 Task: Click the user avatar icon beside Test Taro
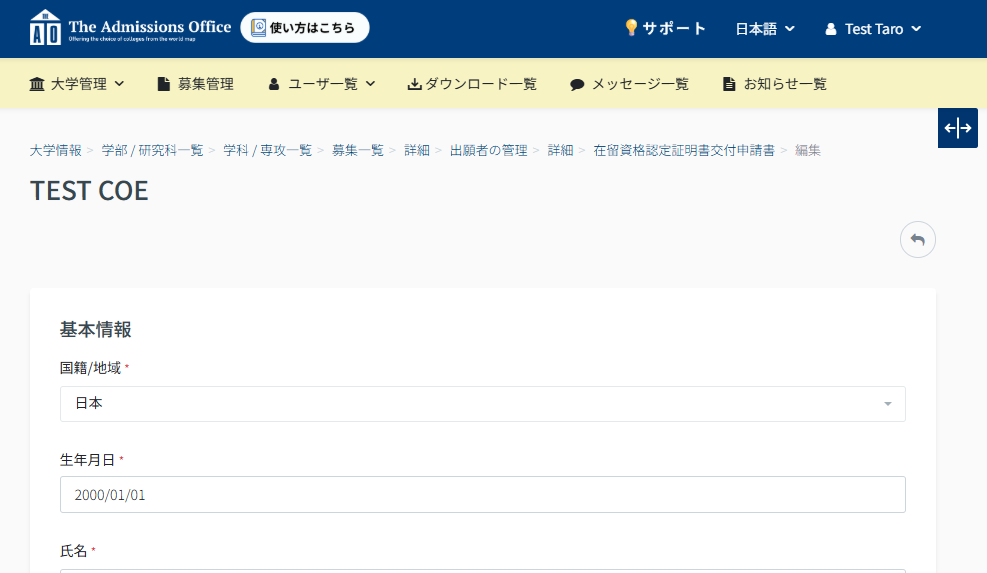pyautogui.click(x=831, y=29)
